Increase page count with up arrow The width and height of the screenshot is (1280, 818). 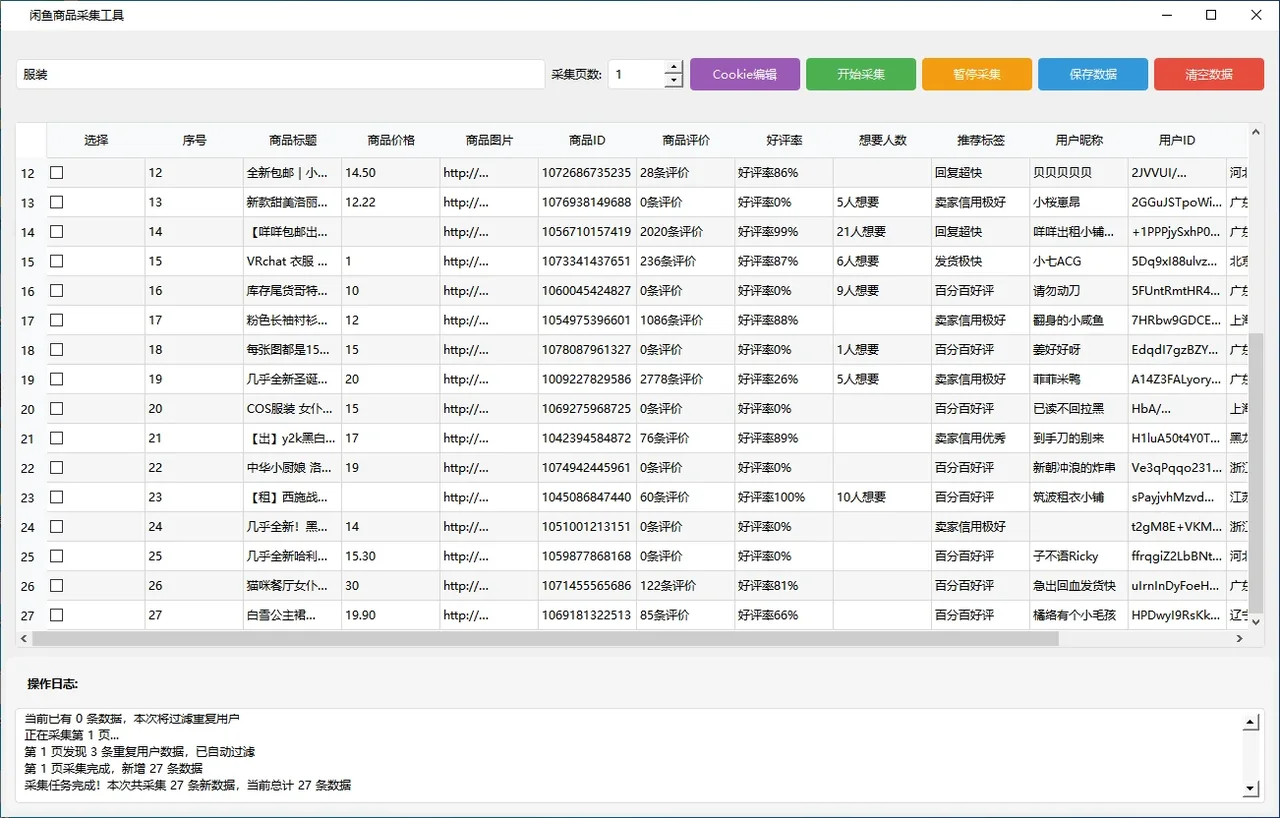[x=674, y=67]
